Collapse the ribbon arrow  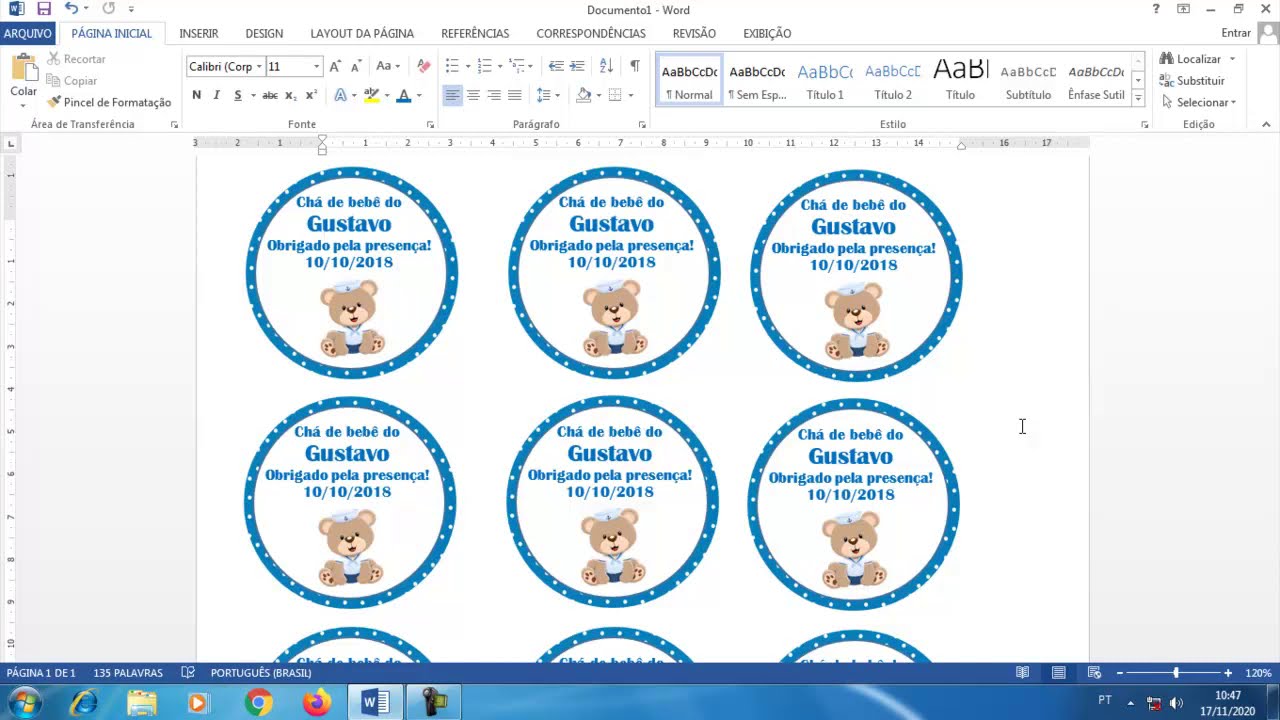tap(1266, 125)
